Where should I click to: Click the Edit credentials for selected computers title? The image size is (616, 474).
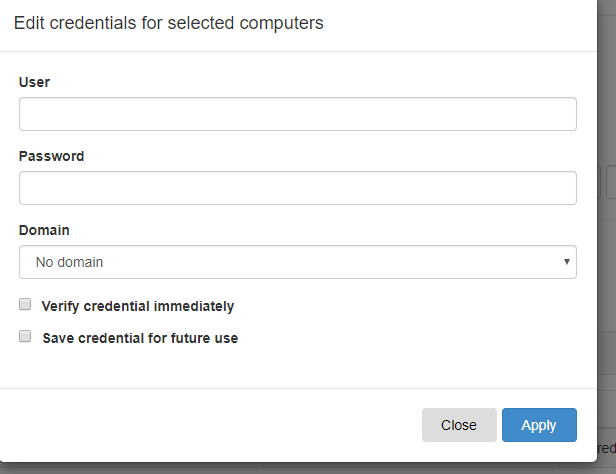point(169,23)
